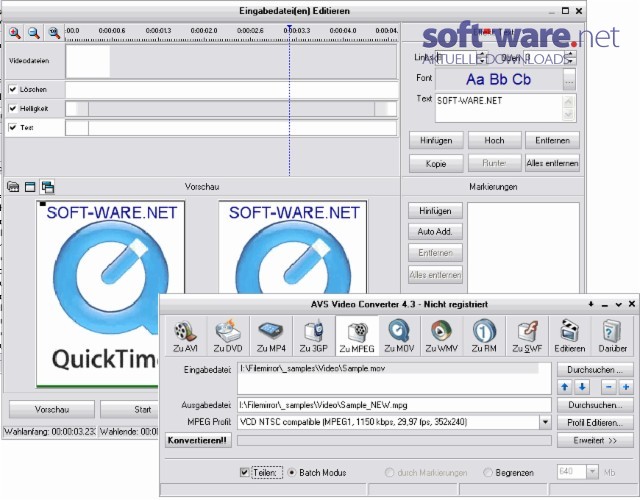
Task: Expand the MPEG Profil dropdown arrow
Action: [545, 422]
